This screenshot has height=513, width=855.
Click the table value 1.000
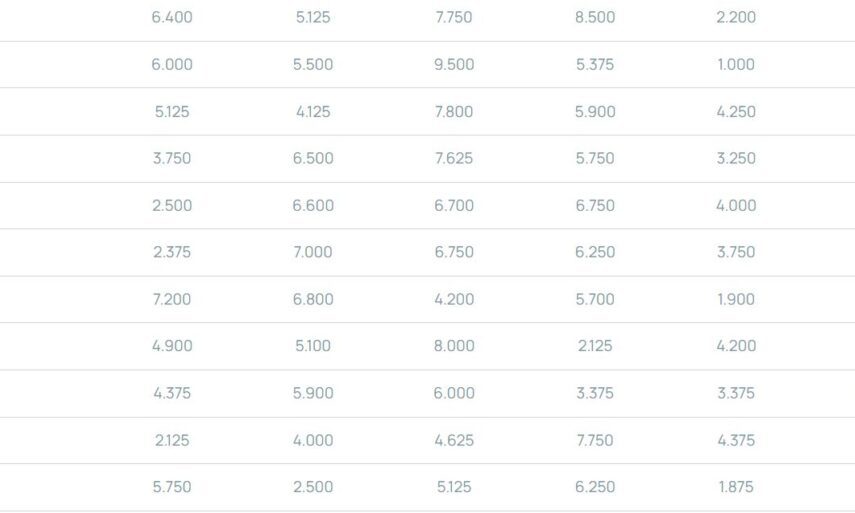point(736,64)
